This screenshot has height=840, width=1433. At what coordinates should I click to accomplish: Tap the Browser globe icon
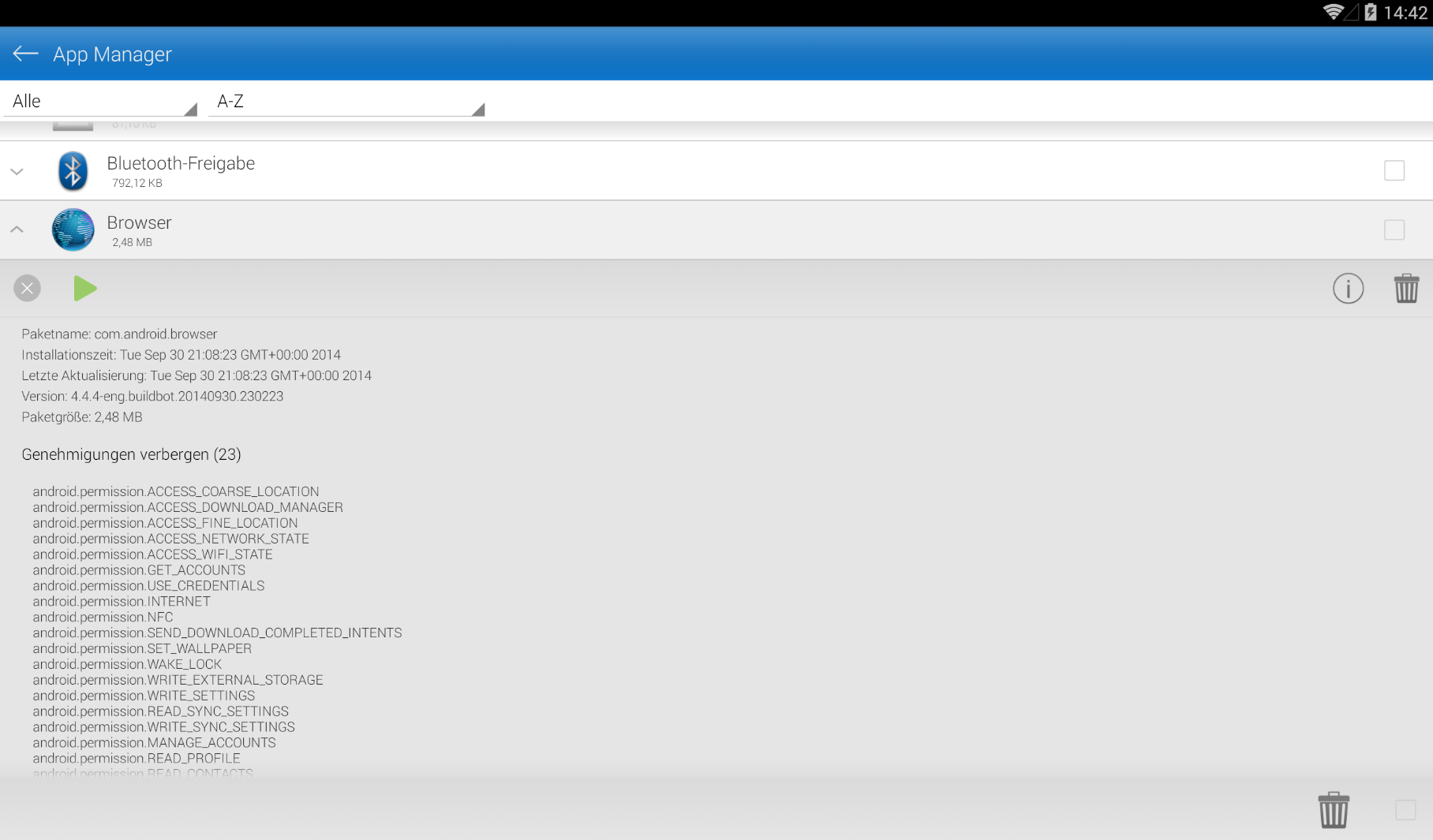point(73,230)
